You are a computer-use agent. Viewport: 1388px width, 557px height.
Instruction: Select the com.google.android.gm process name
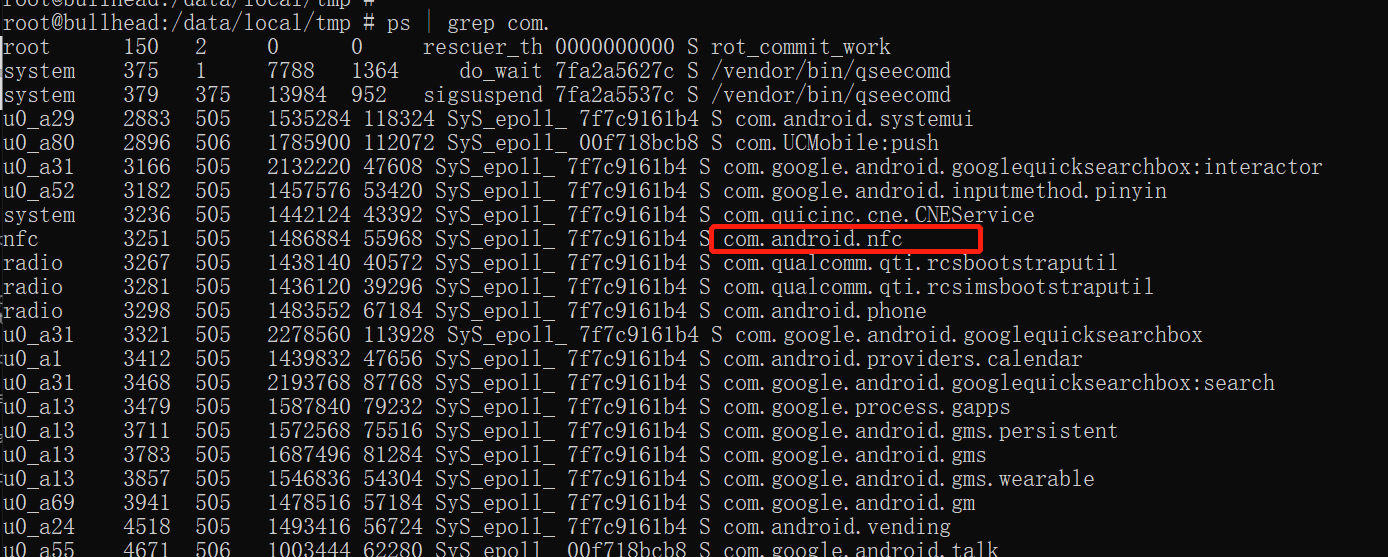click(849, 503)
